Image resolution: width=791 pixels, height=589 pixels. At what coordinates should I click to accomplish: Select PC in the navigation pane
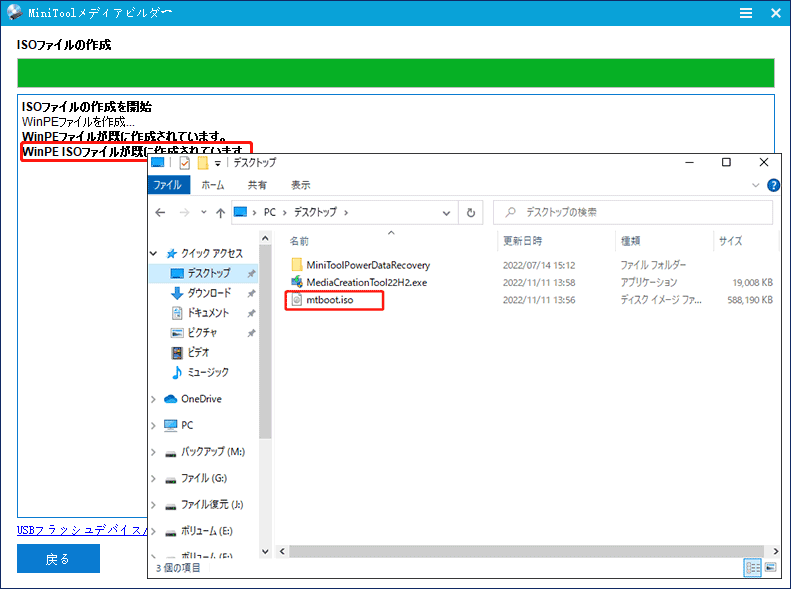187,426
